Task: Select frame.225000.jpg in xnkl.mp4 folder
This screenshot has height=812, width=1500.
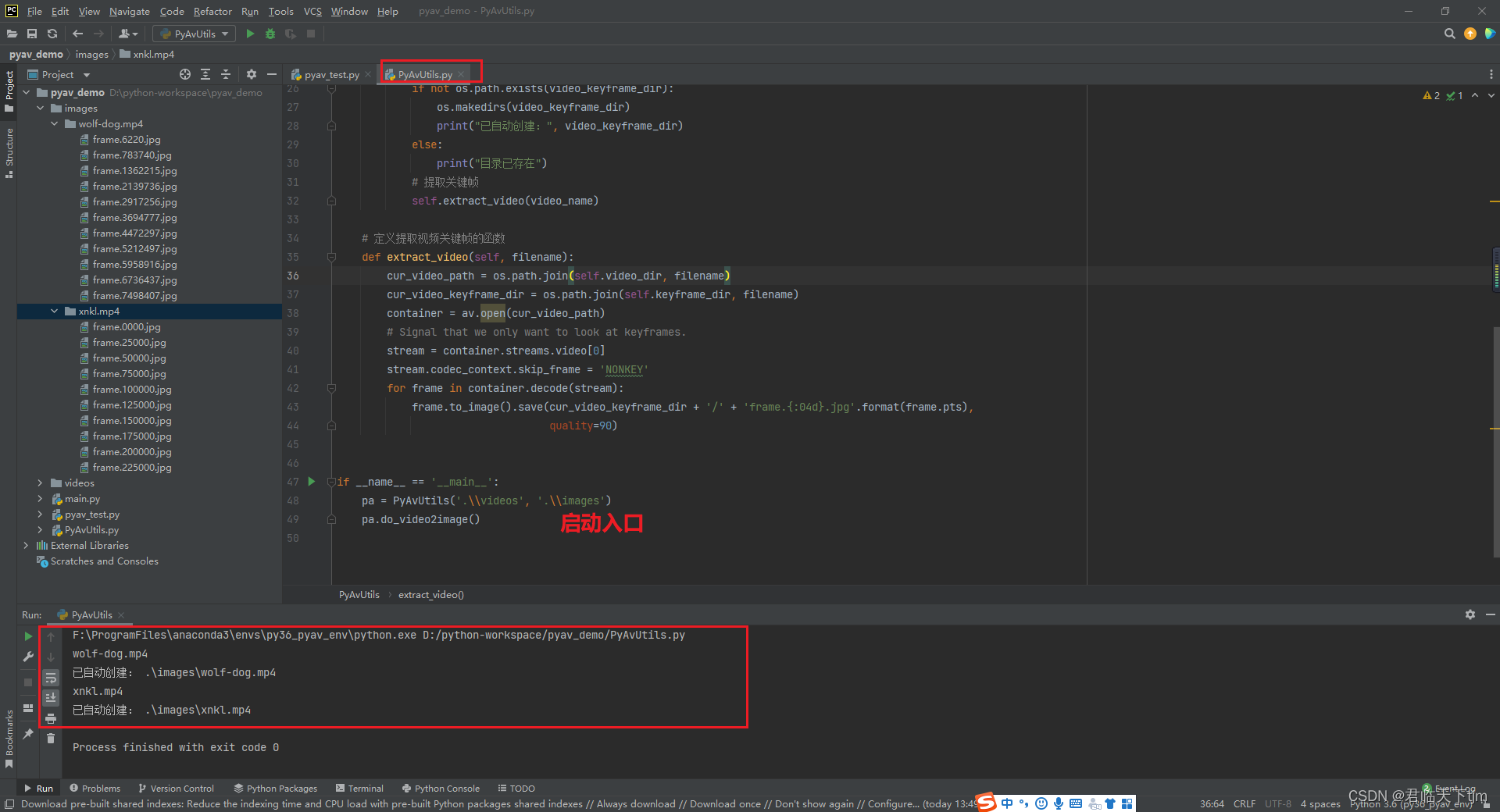Action: [131, 468]
